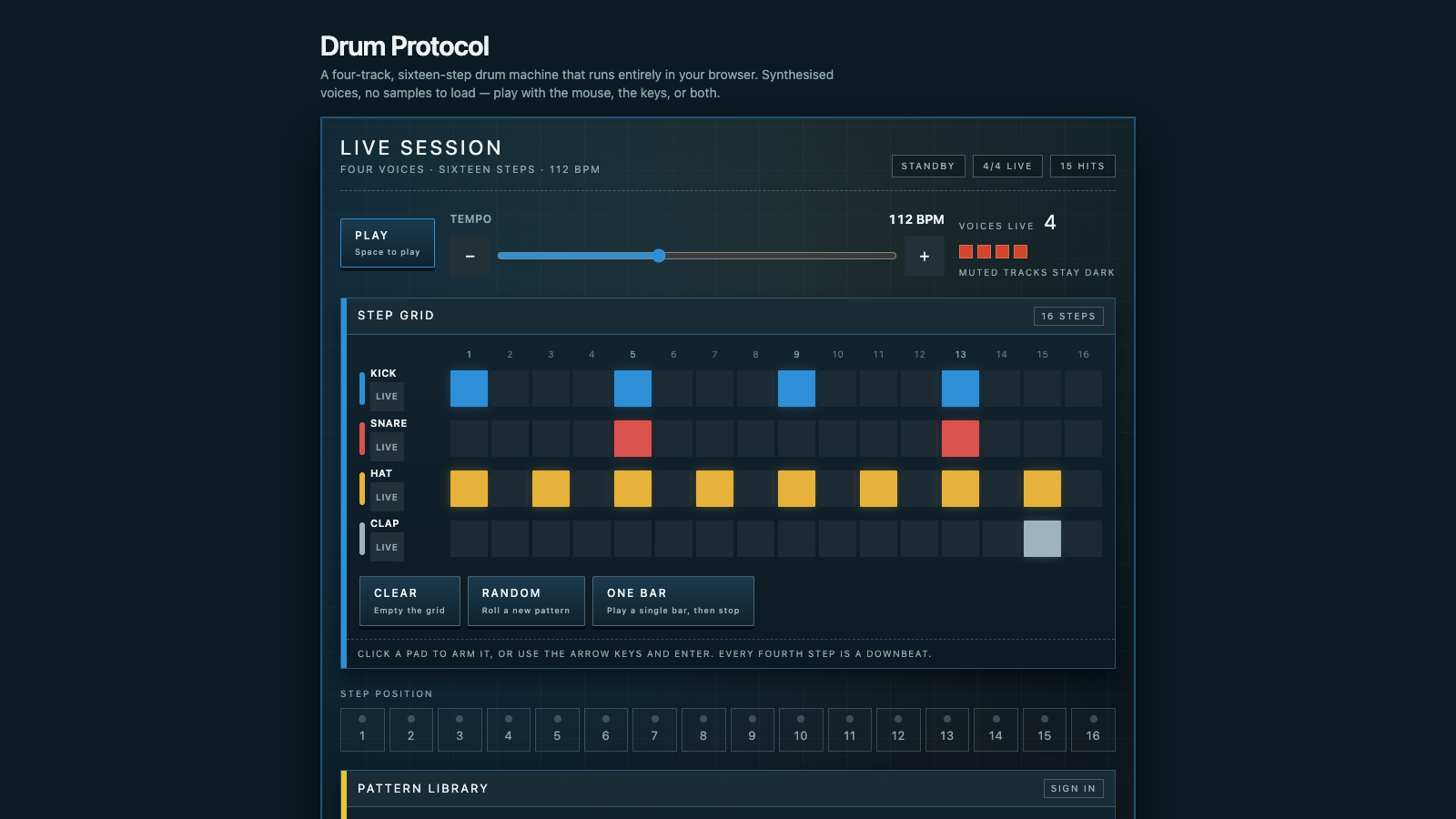Disarm the Kick pad on step 1
This screenshot has height=819, width=1456.
click(469, 389)
